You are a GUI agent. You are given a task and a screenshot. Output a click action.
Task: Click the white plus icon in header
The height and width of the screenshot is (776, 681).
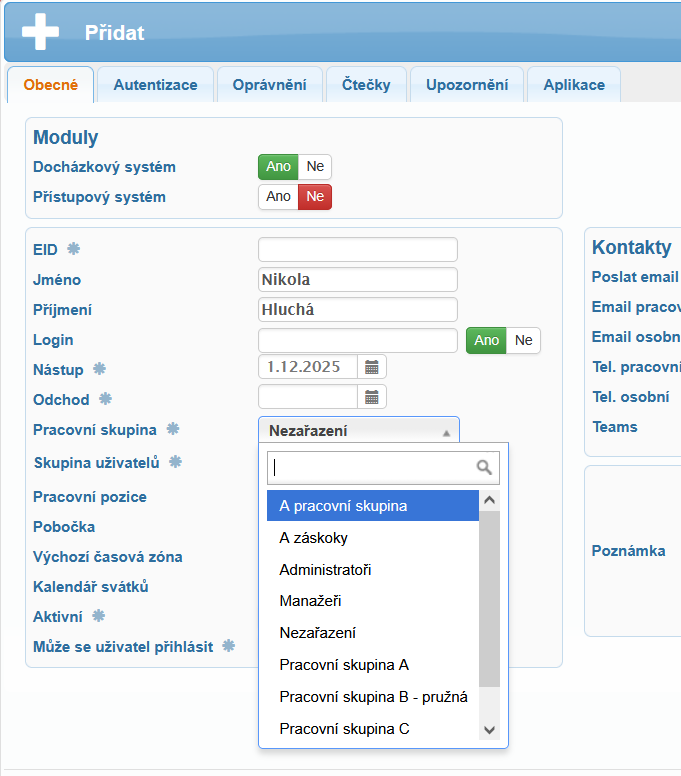click(x=41, y=31)
